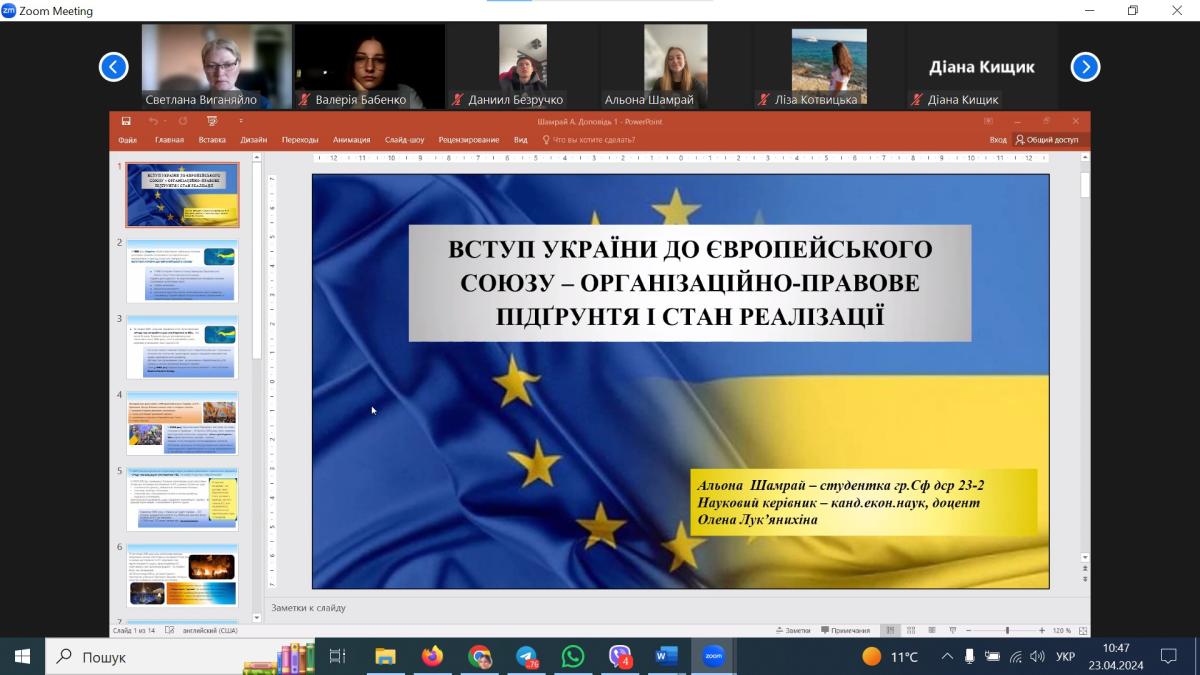Open the Дизайн ribbon tab
This screenshot has height=675, width=1200.
pyautogui.click(x=254, y=140)
